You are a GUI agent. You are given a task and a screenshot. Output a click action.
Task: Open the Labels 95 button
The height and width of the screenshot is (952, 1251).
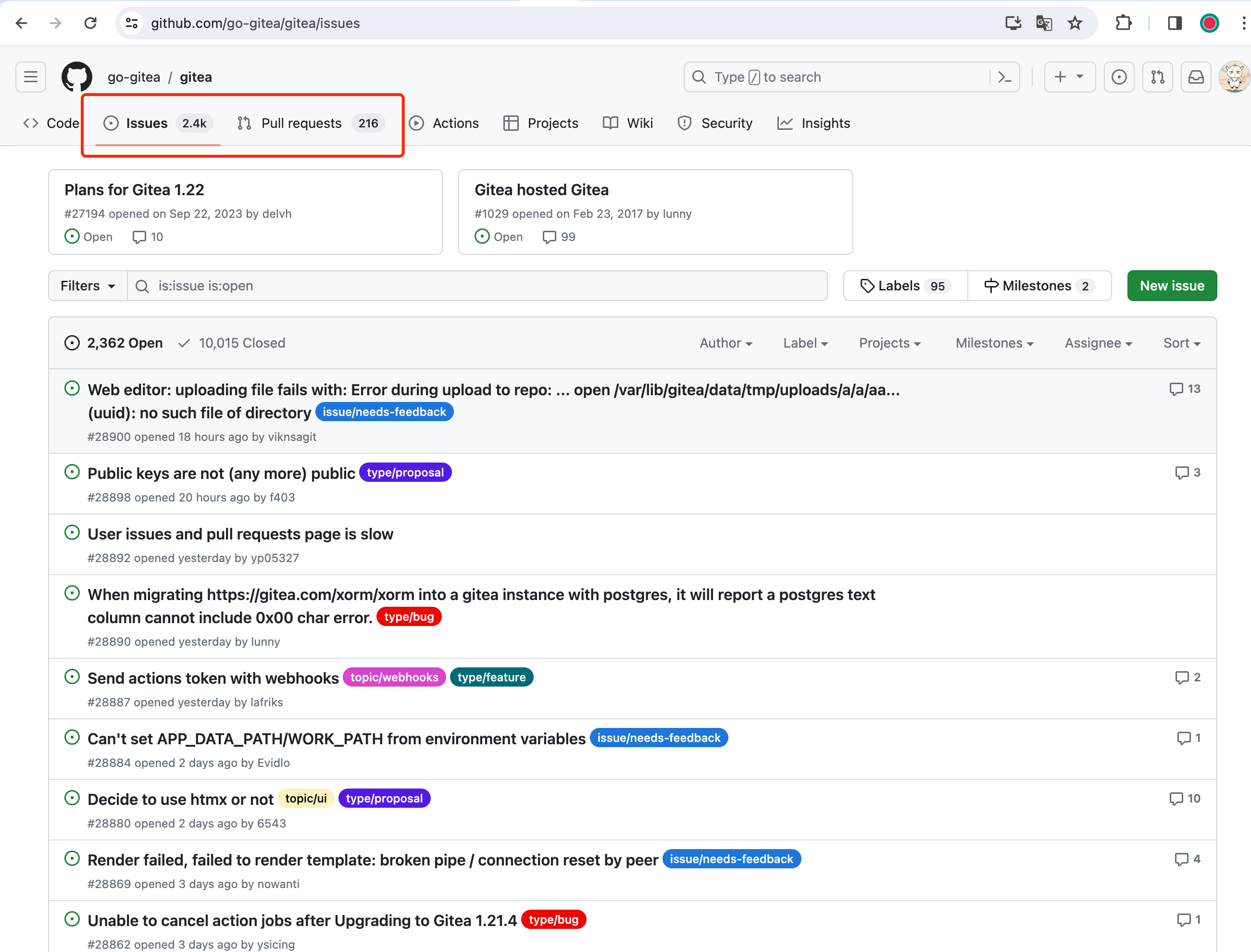(x=905, y=286)
